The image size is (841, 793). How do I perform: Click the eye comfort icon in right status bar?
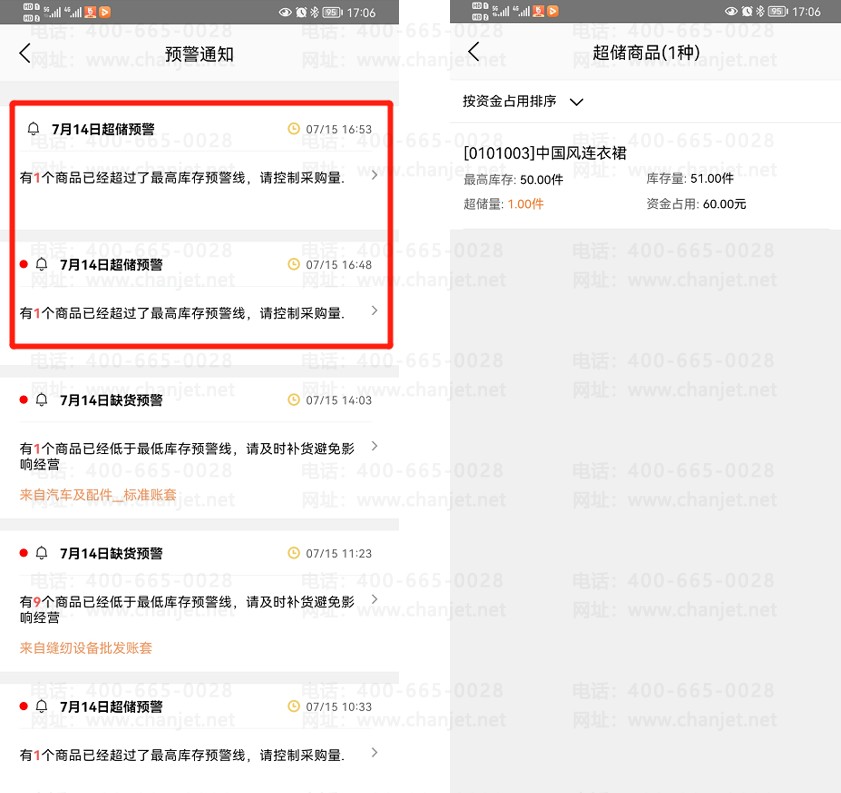[731, 11]
